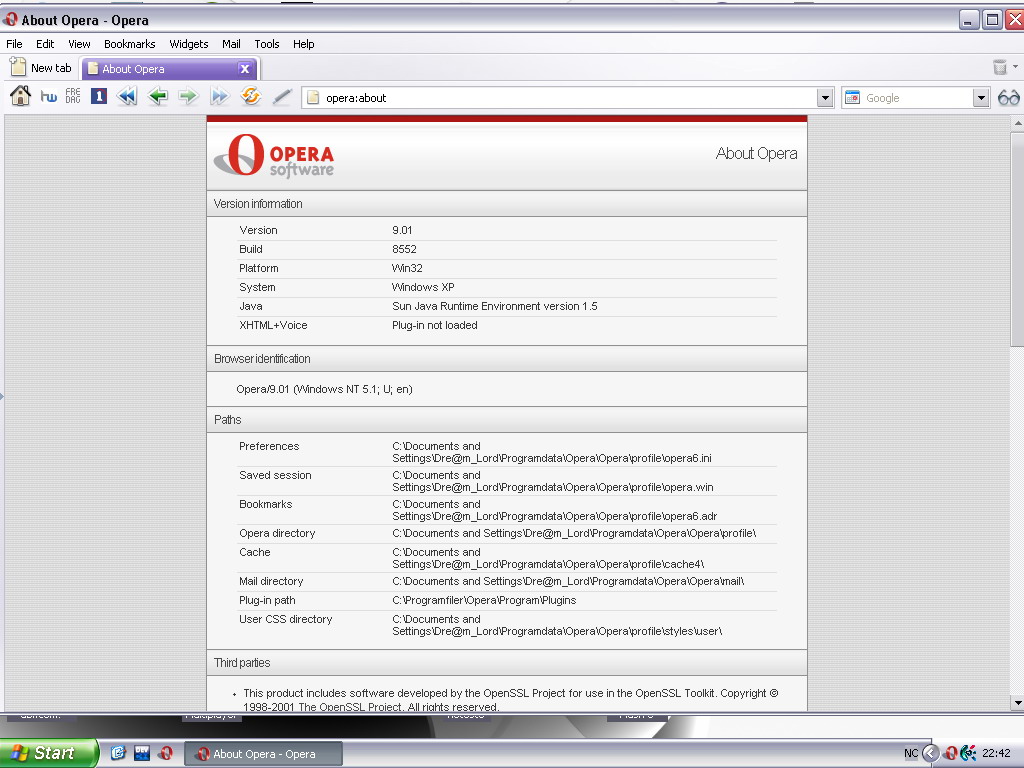Click the Version information heading
This screenshot has height=768, width=1024.
click(258, 204)
